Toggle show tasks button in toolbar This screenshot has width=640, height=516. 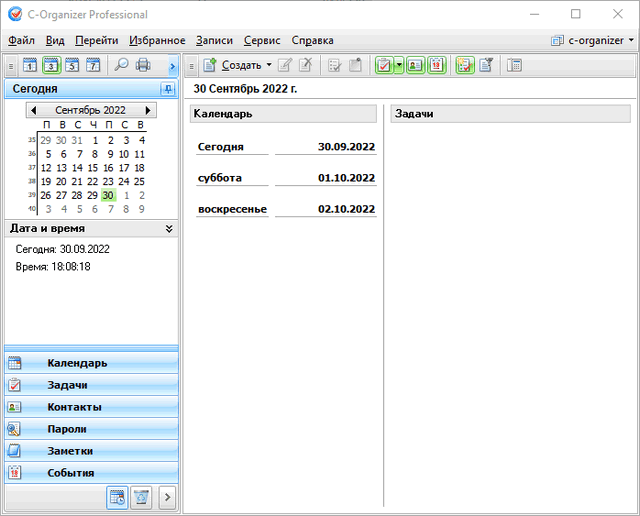pyautogui.click(x=384, y=66)
